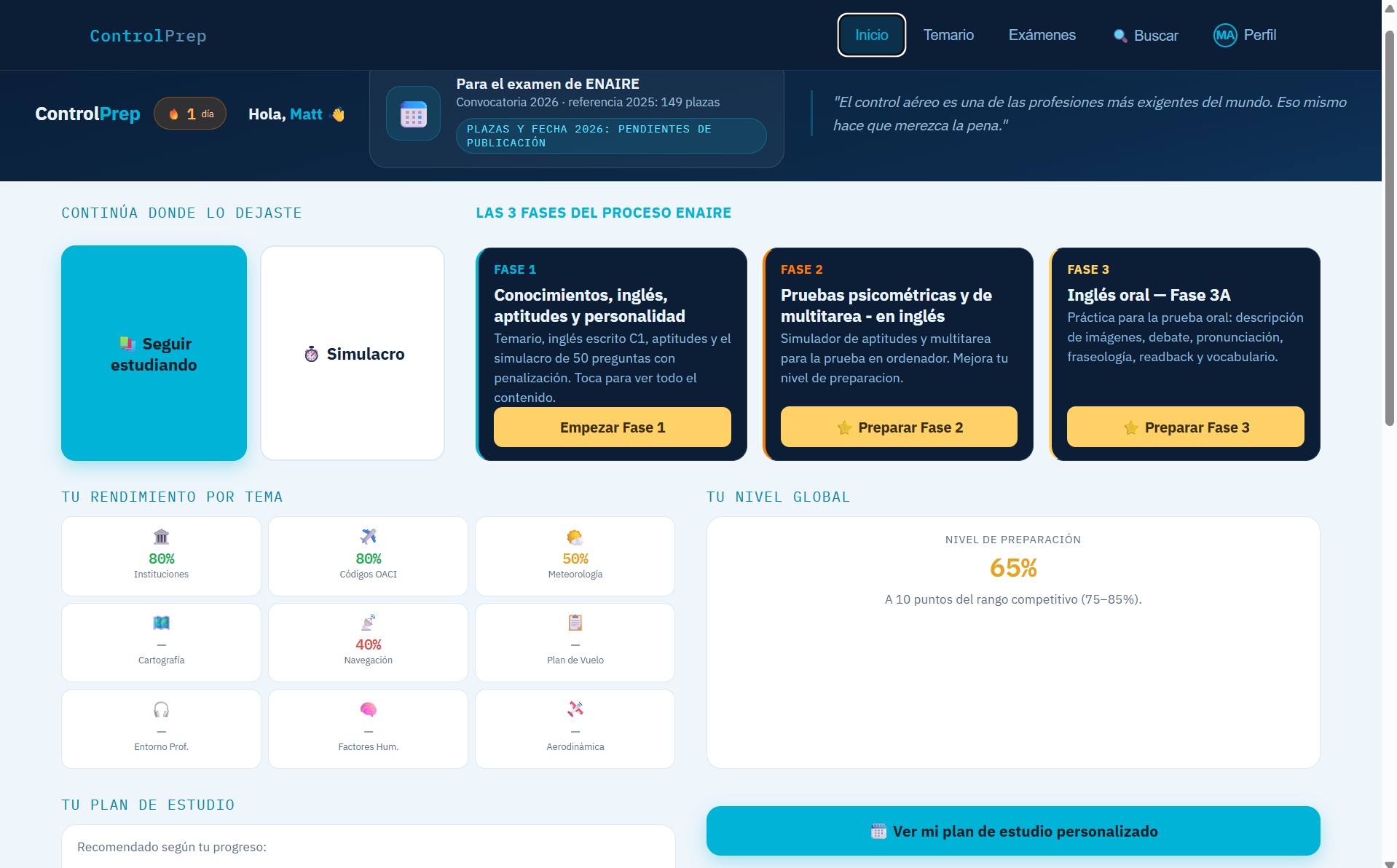Click Códigos OACI 80% score

[368, 559]
